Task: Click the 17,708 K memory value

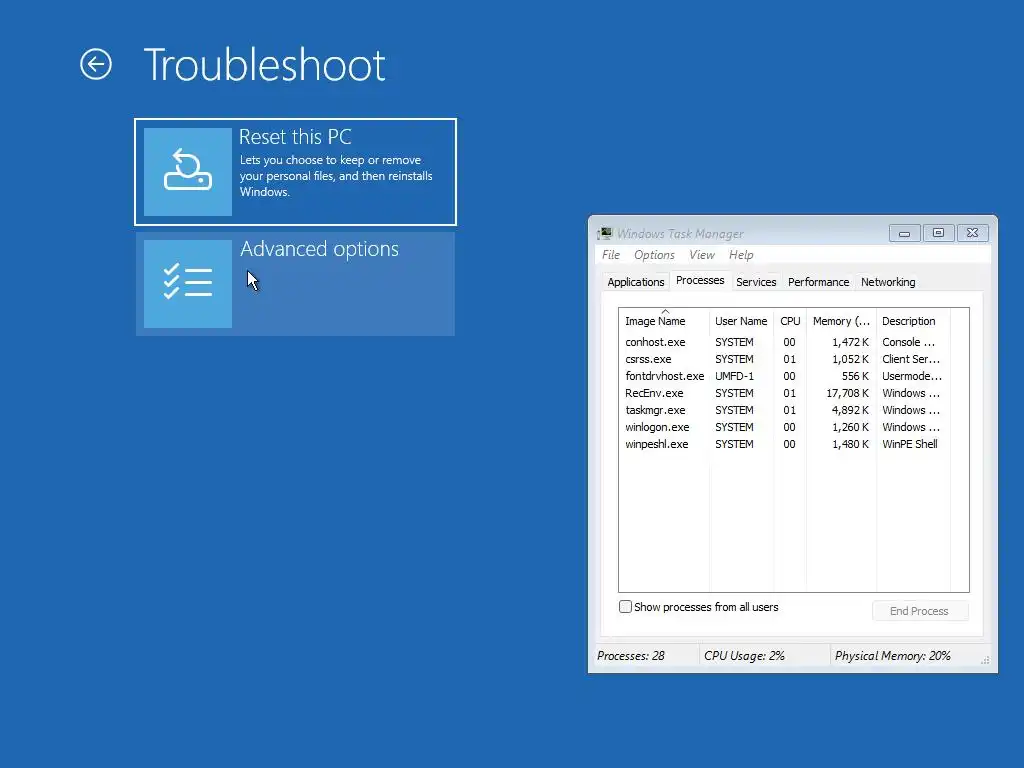Action: click(x=848, y=392)
